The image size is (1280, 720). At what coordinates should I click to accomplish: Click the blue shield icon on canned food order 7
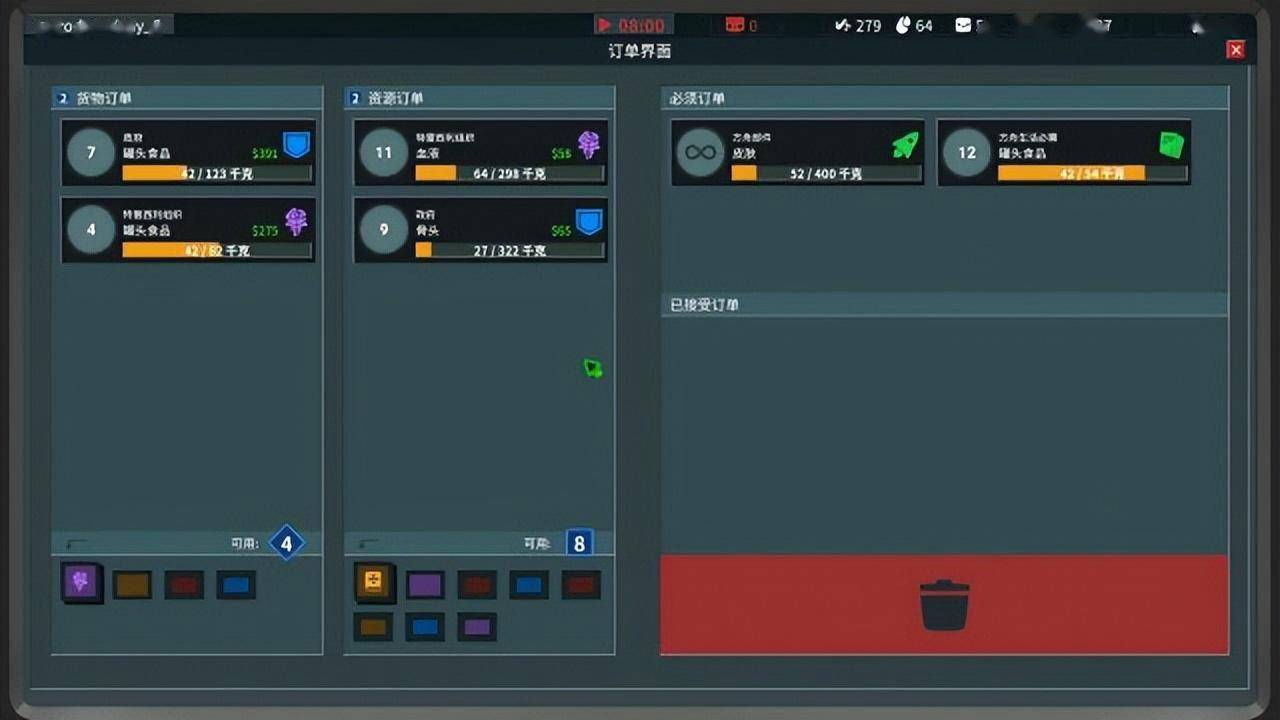click(296, 145)
